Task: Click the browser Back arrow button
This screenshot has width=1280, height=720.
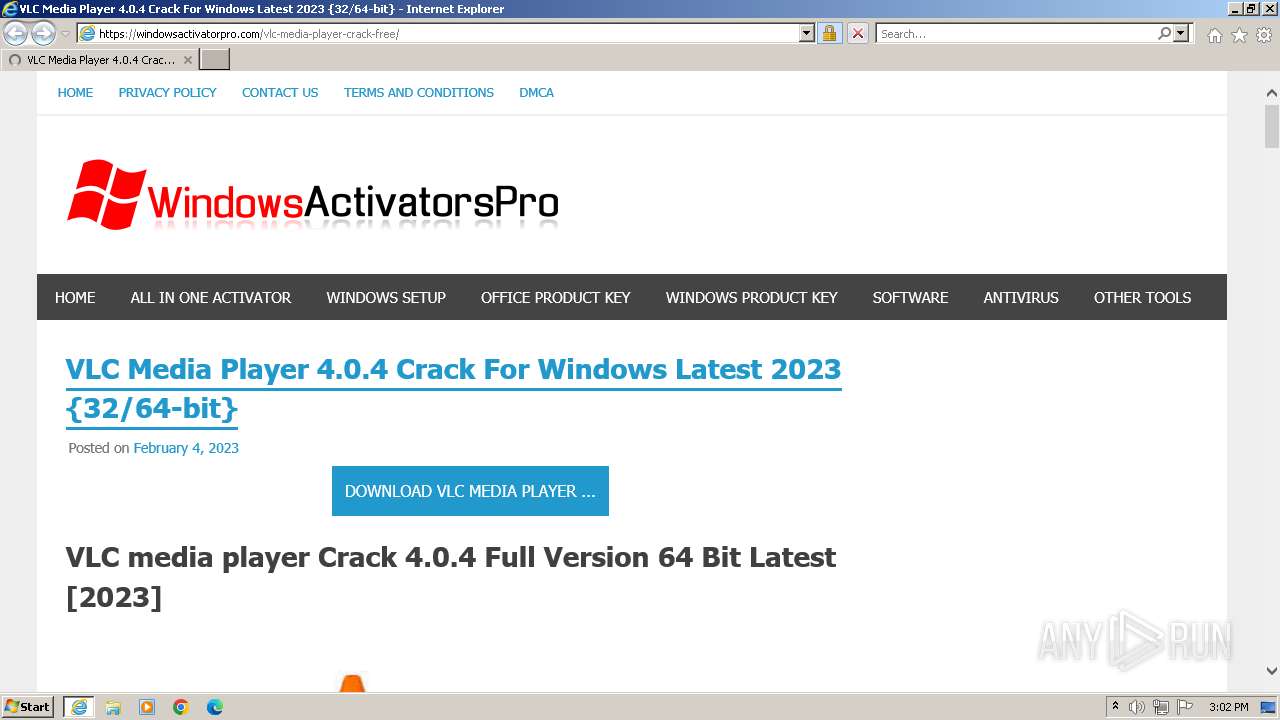Action: (x=15, y=33)
